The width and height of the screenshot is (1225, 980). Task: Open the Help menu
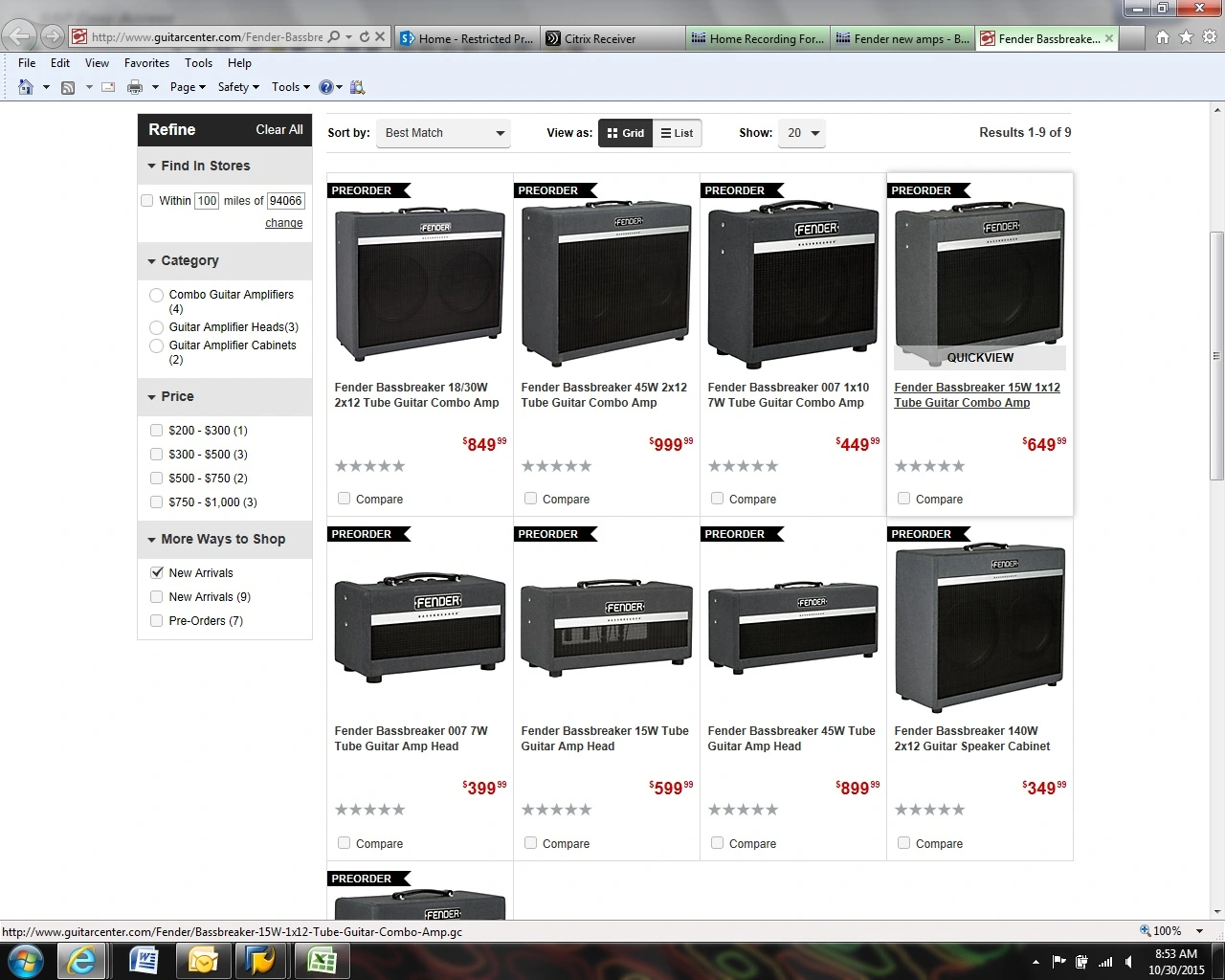pyautogui.click(x=239, y=63)
